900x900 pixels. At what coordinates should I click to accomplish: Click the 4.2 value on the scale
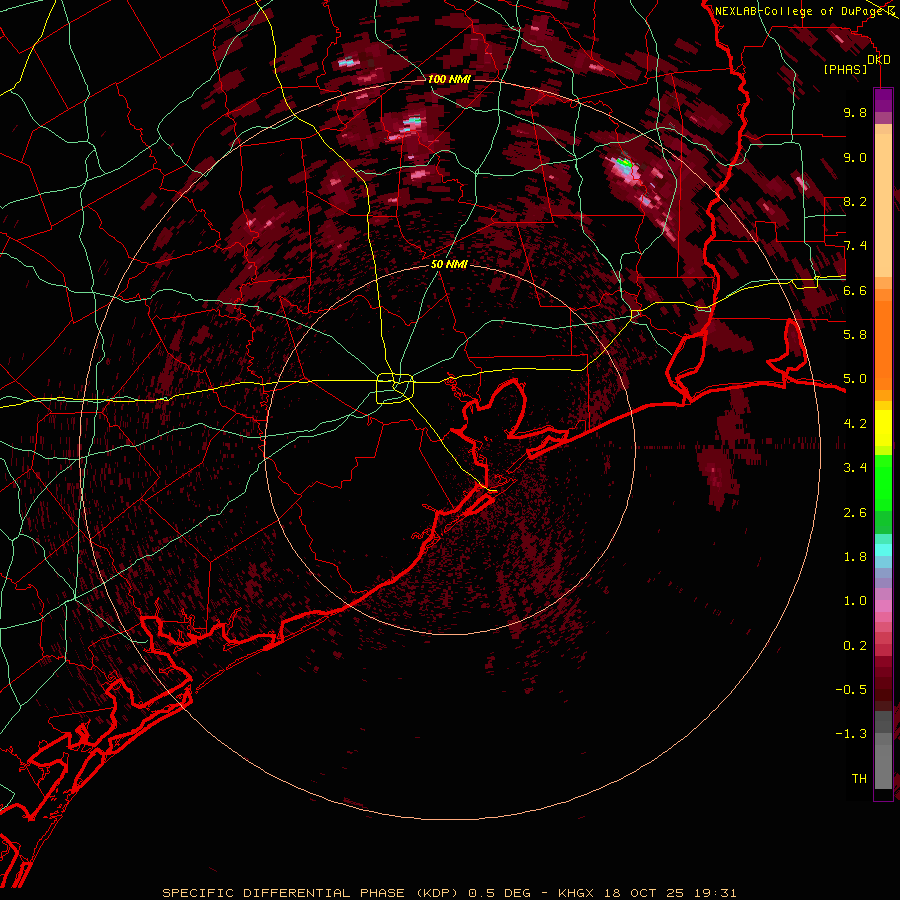click(855, 424)
